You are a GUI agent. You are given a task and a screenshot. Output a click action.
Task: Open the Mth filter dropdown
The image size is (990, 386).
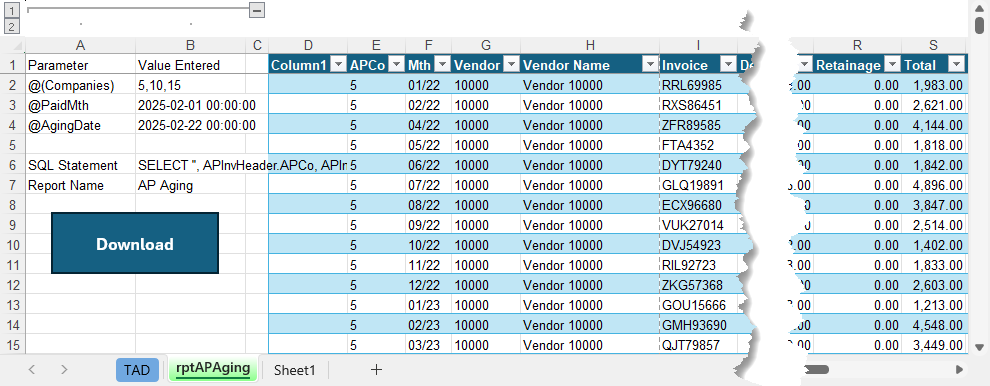(443, 64)
